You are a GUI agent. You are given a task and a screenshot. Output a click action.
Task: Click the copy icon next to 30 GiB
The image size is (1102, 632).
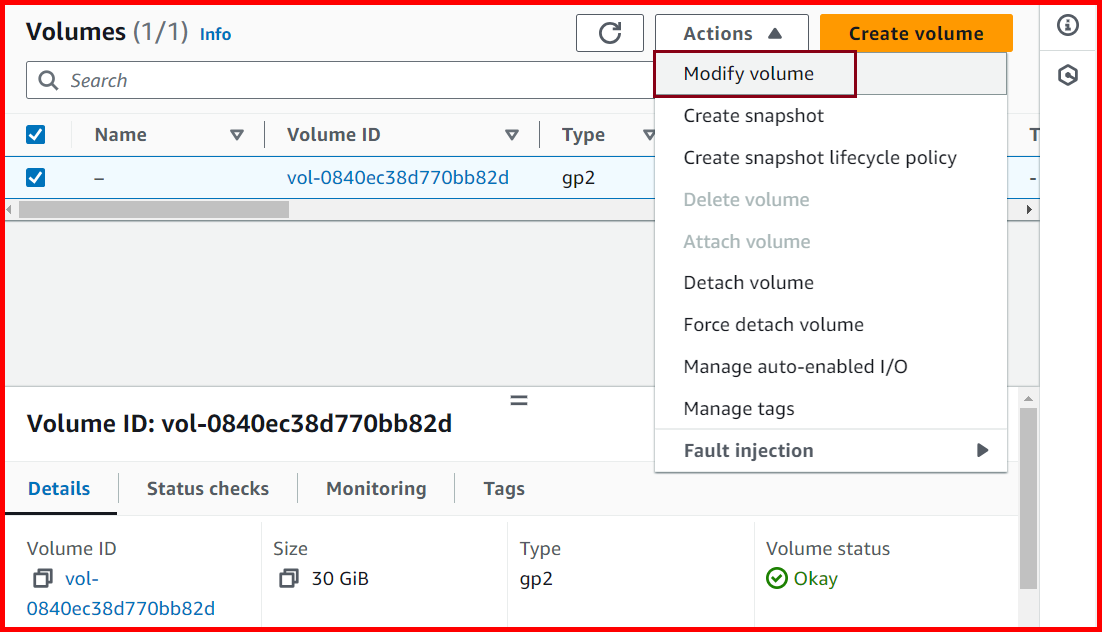click(288, 578)
